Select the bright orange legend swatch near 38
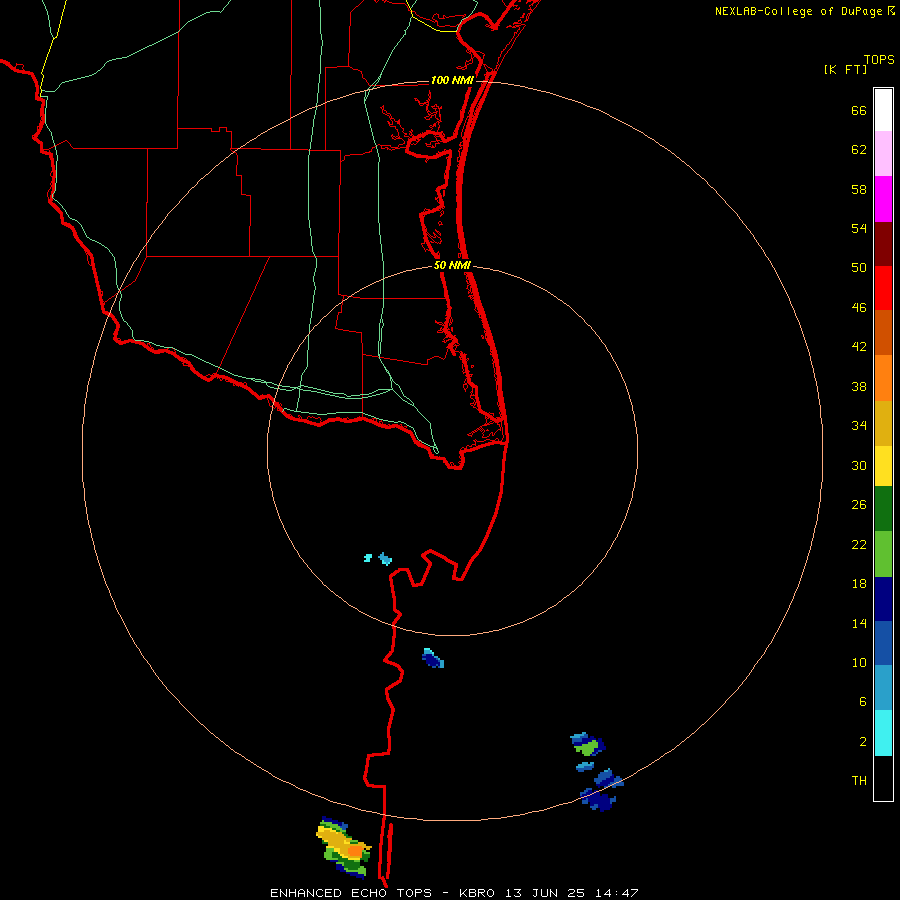This screenshot has width=900, height=900. 883,378
